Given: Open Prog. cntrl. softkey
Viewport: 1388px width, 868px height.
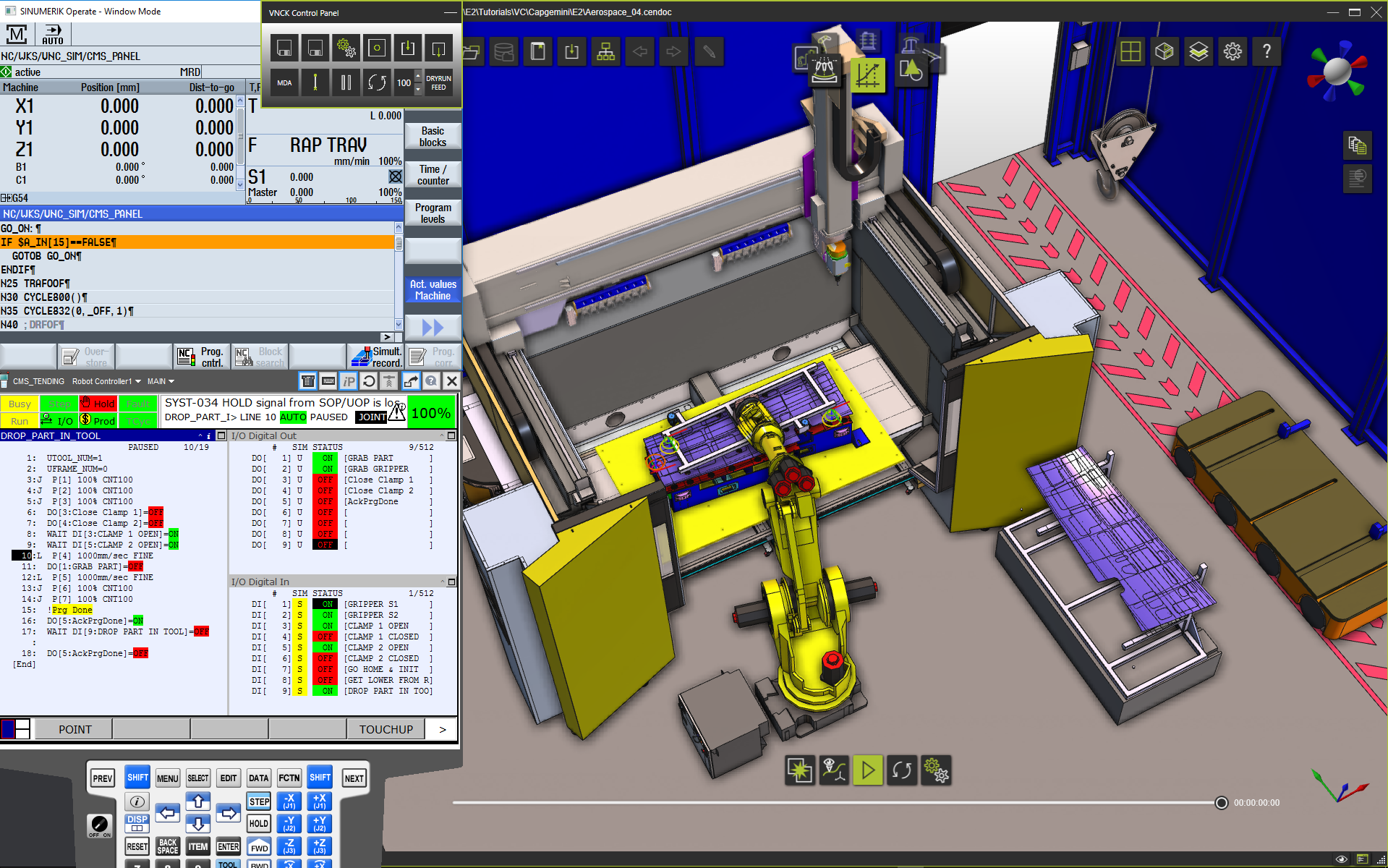Looking at the screenshot, I should (203, 357).
